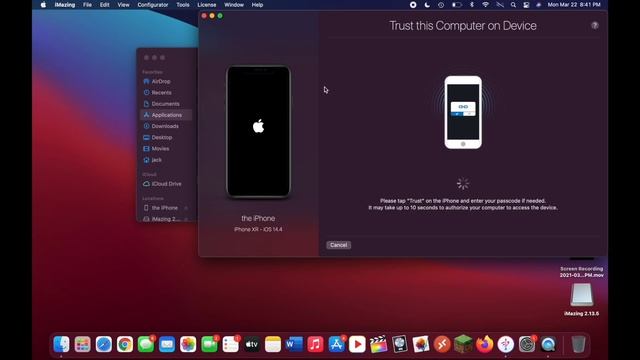Open the File menu
640x360 pixels.
pyautogui.click(x=87, y=5)
